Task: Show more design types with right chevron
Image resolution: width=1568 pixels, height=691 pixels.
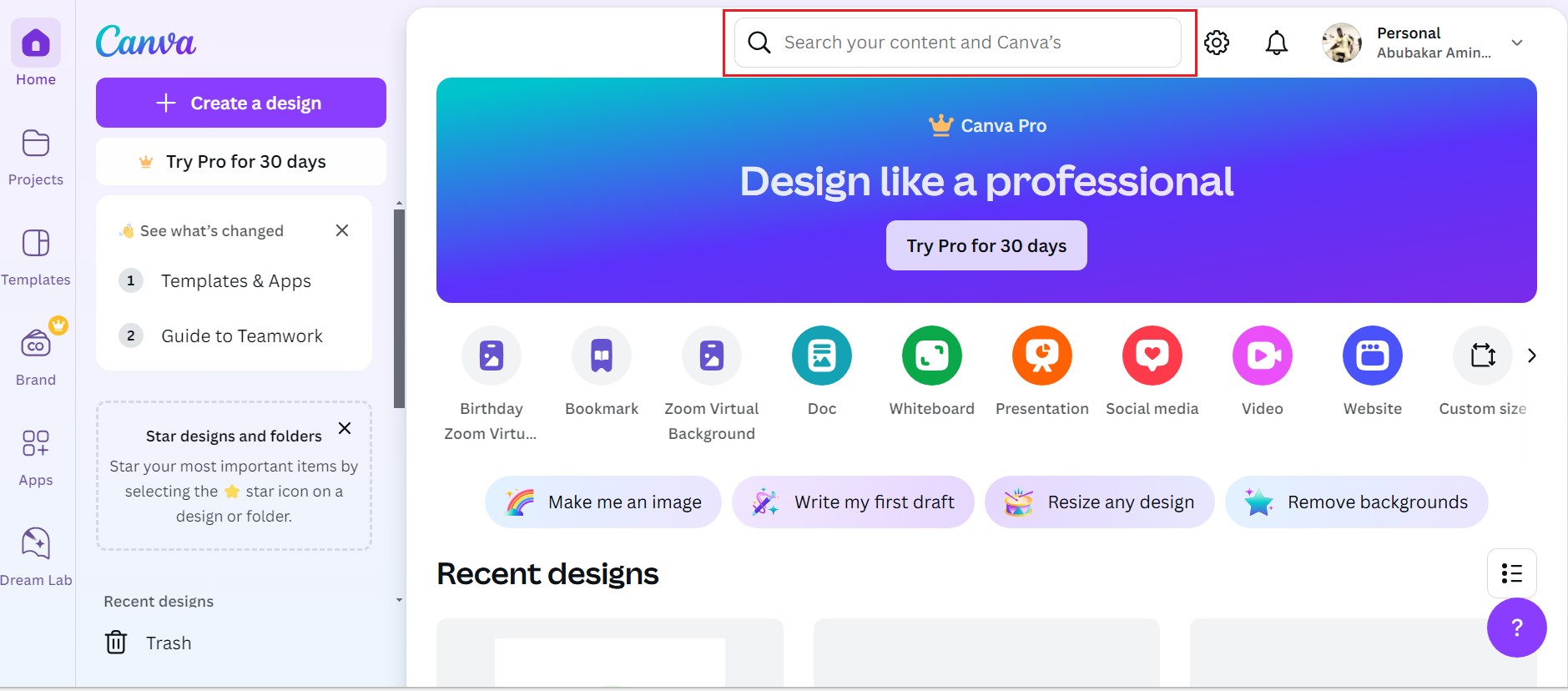Action: click(x=1531, y=356)
